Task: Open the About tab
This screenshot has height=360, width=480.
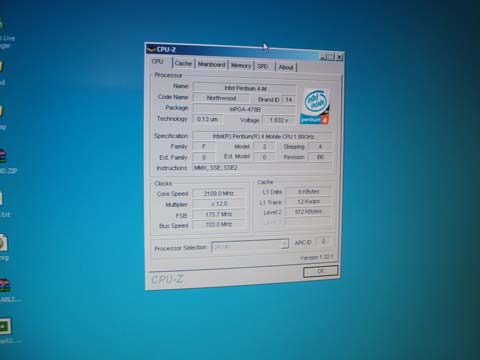Action: click(286, 67)
